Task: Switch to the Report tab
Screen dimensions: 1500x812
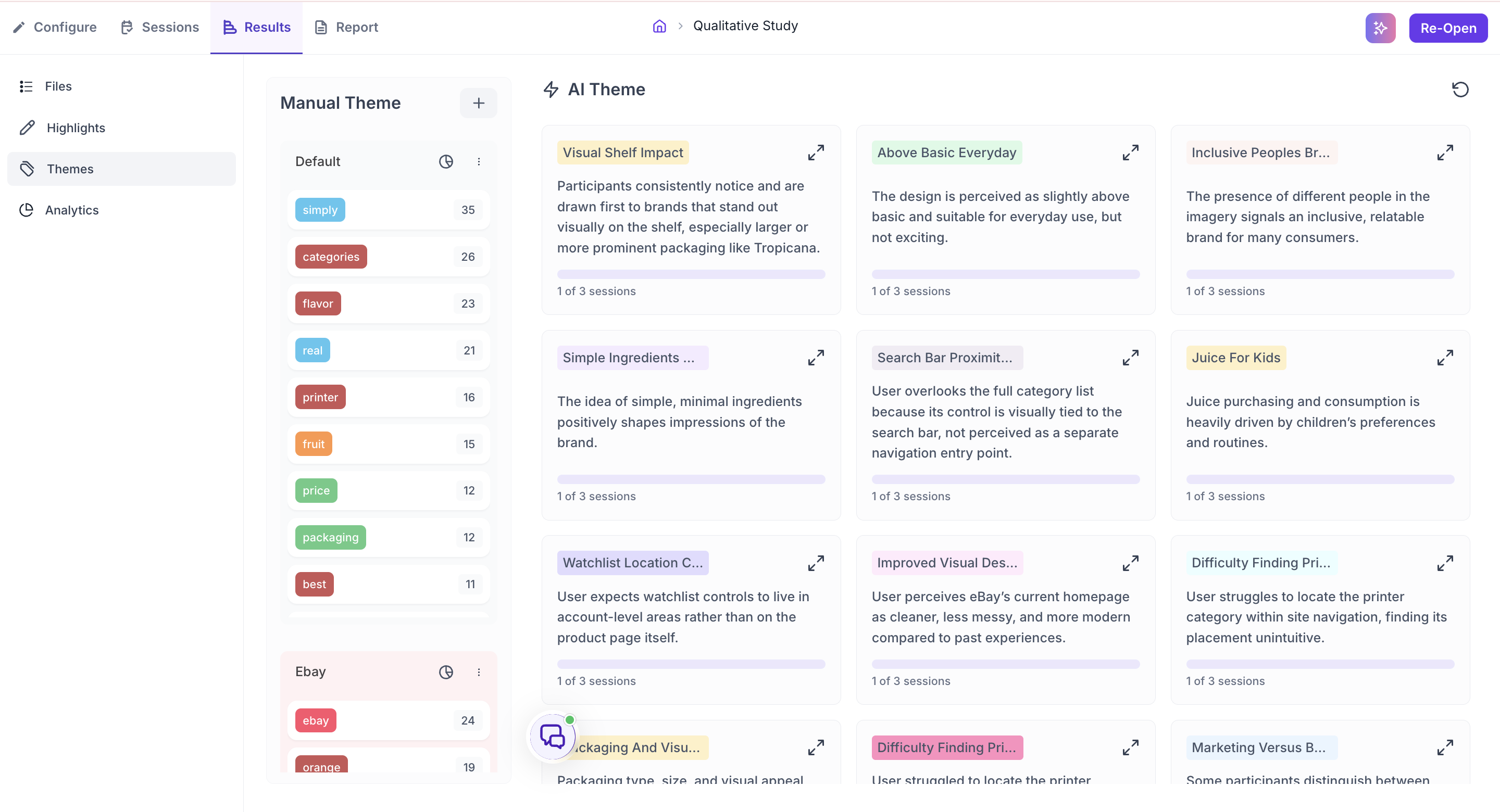Action: (x=346, y=28)
